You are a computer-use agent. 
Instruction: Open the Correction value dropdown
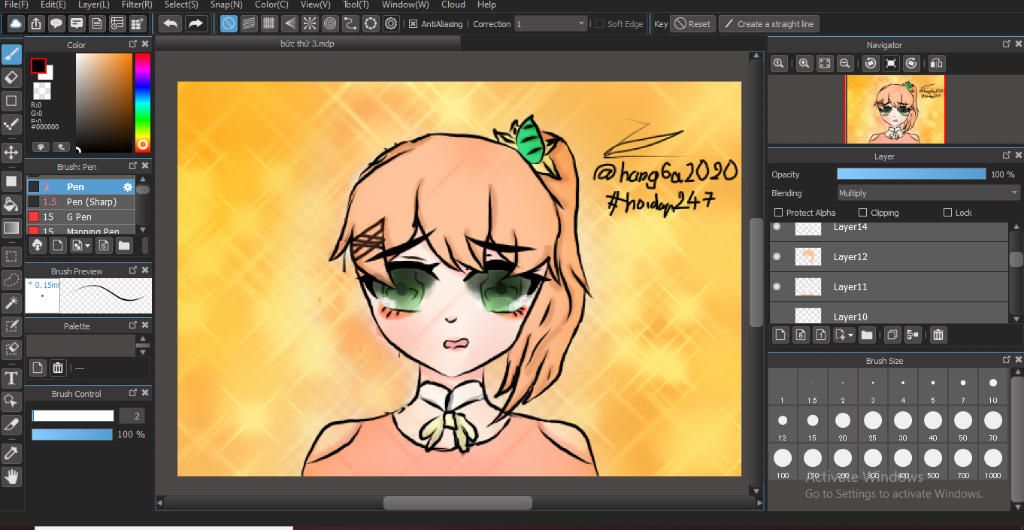click(551, 24)
